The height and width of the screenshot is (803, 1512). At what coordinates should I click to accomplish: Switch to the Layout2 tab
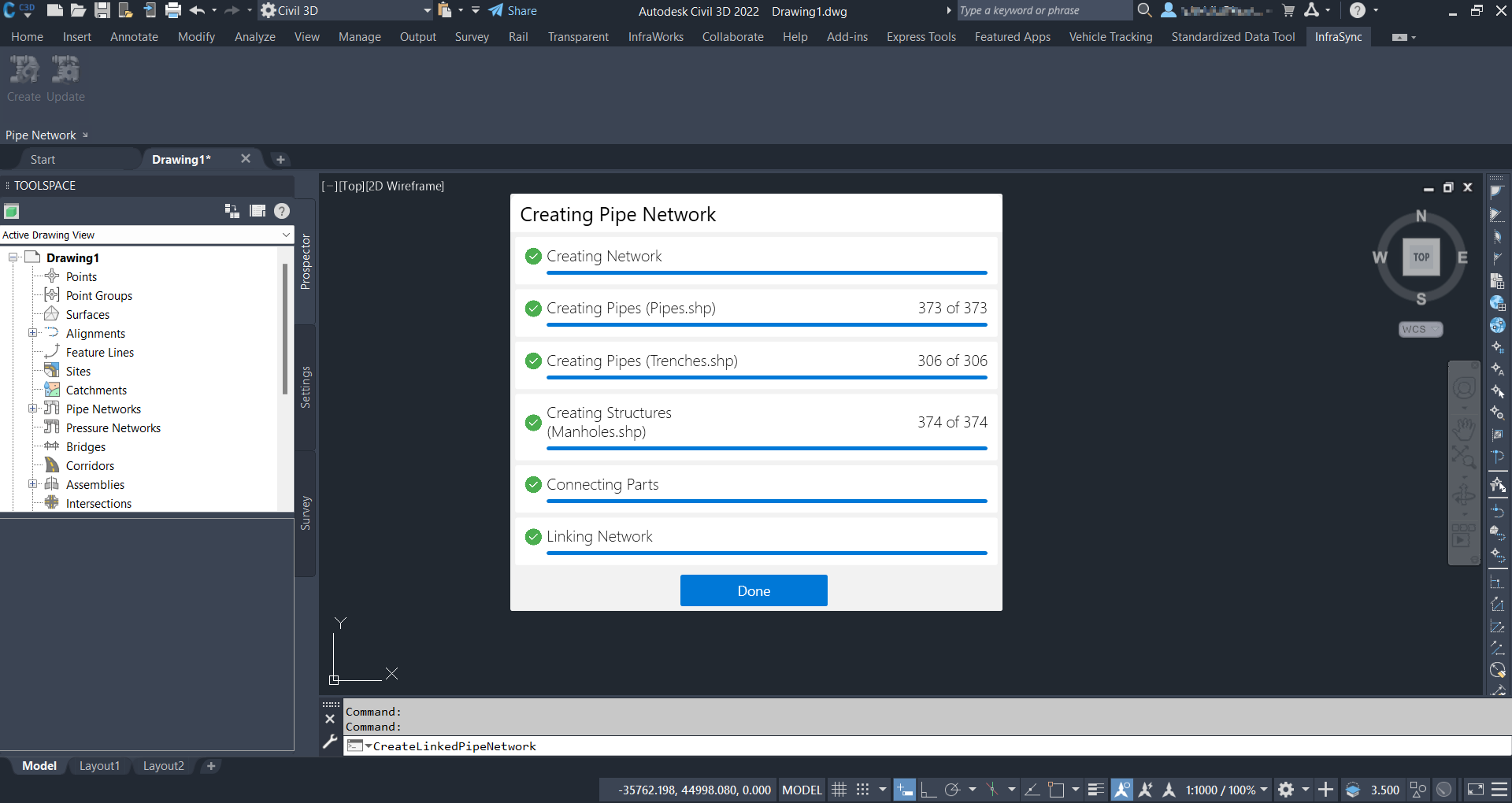coord(163,766)
